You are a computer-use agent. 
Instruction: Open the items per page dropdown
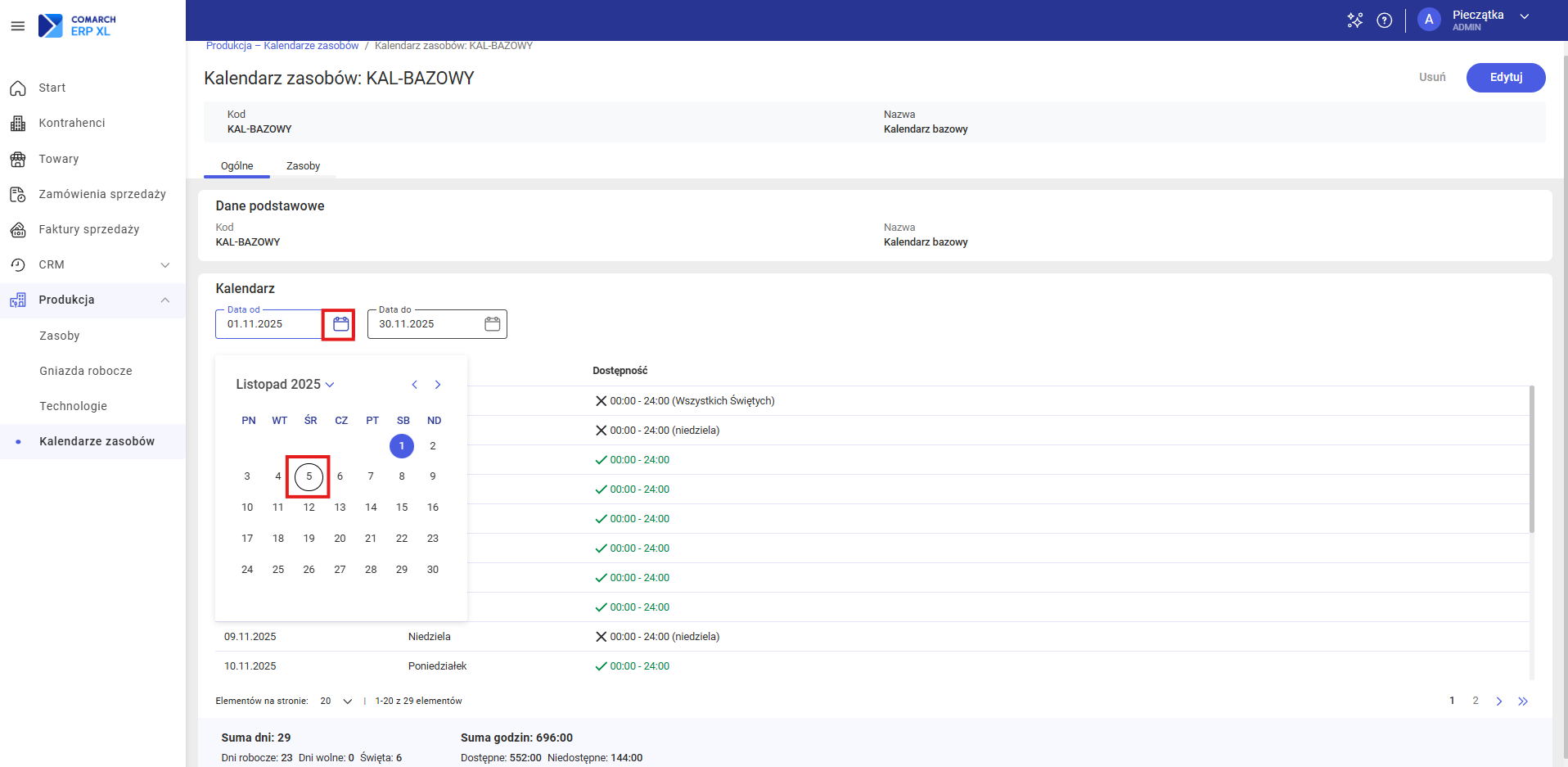(x=336, y=701)
